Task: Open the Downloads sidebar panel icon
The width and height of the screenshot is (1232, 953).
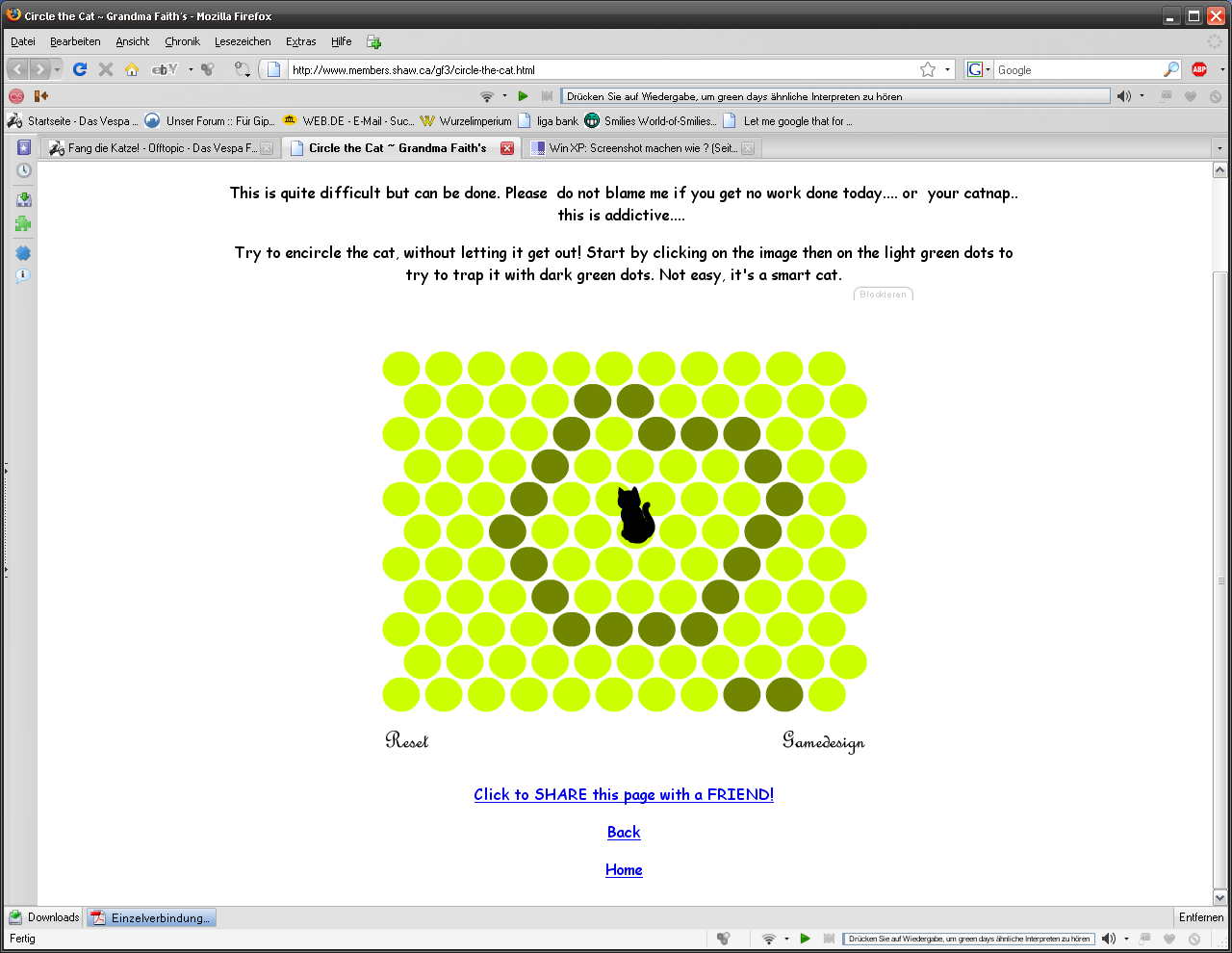Action: point(23,199)
